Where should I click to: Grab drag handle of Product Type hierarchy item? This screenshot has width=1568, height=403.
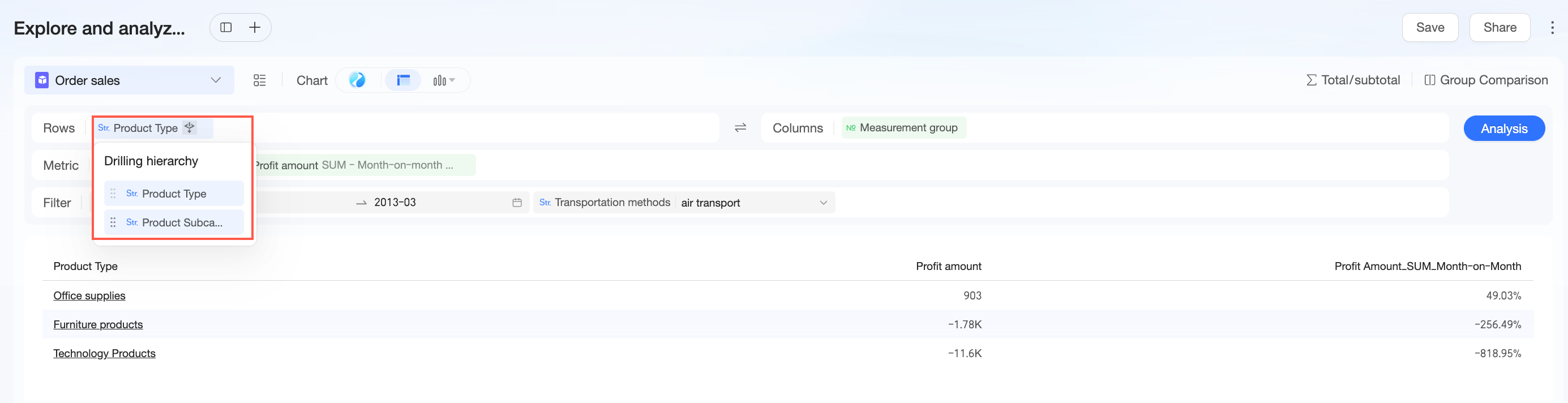[x=113, y=194]
